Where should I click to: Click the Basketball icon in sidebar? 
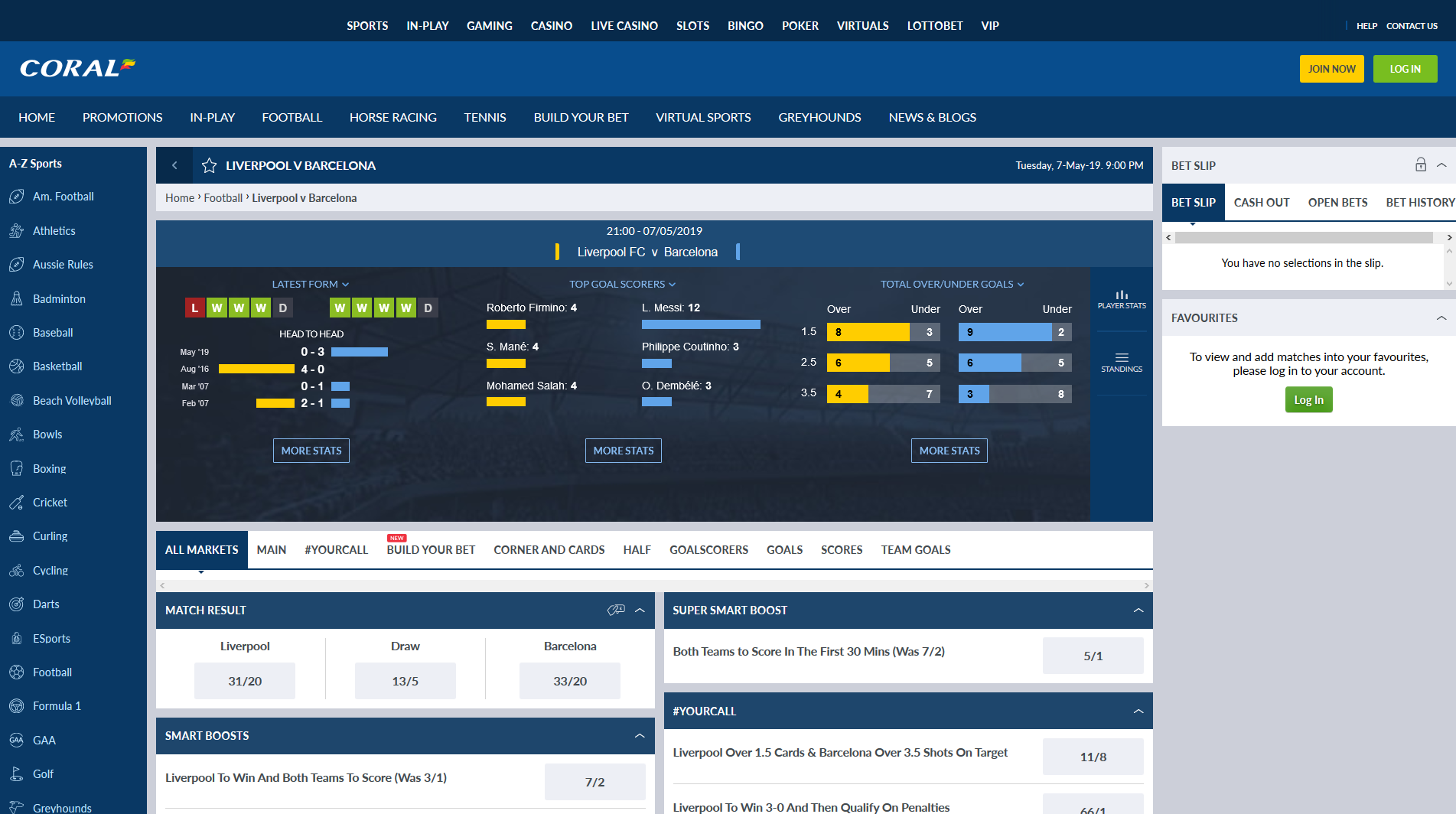[17, 366]
